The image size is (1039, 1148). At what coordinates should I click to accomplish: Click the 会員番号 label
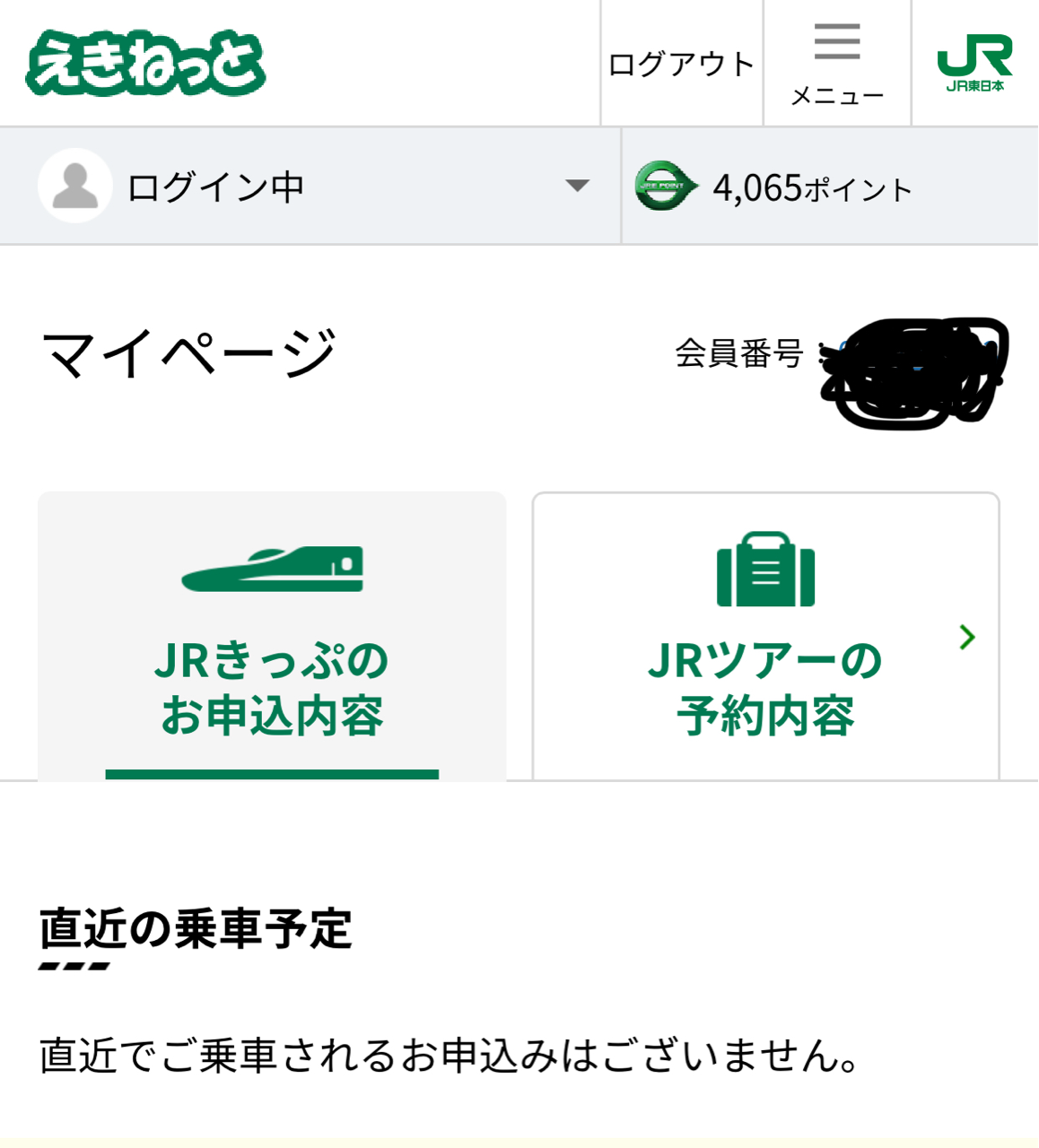738,353
